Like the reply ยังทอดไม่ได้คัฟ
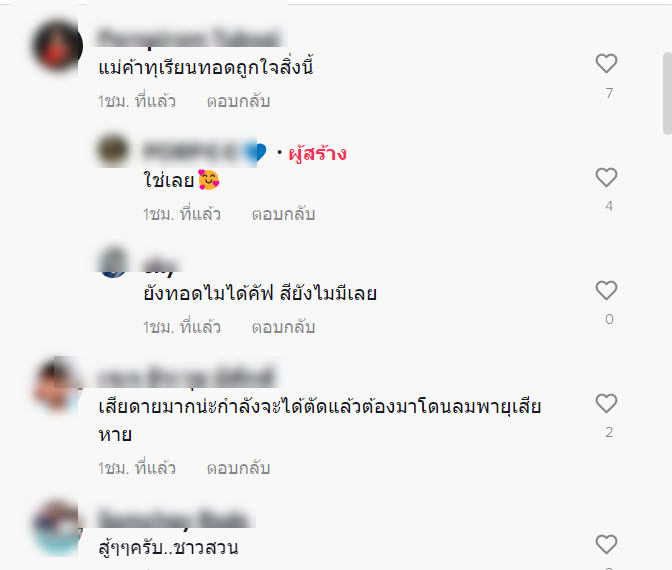 tap(606, 291)
